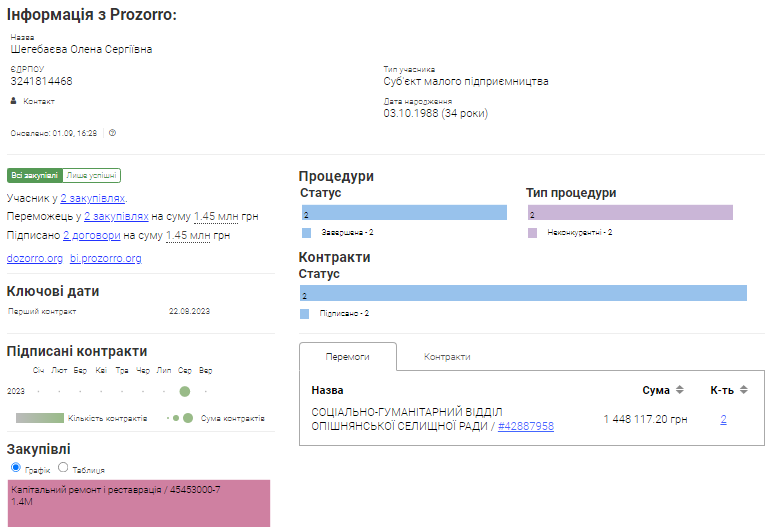
Task: Click the pink Капітальний ремонт treemap block
Action: click(138, 503)
